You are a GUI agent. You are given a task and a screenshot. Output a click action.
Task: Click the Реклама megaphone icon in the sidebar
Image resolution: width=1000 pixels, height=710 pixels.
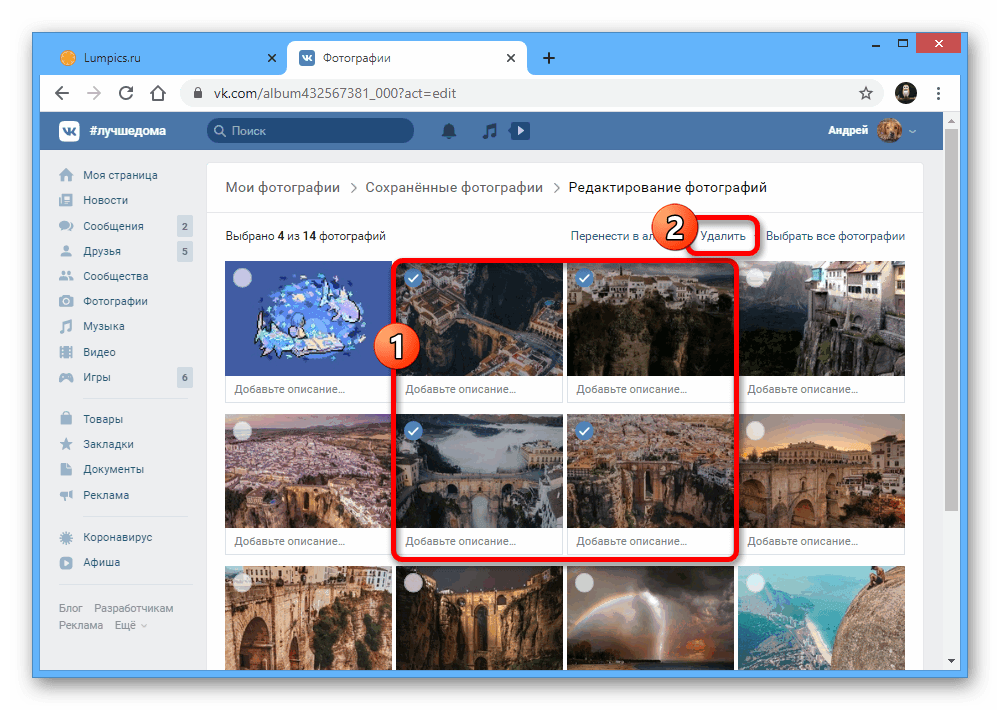point(66,495)
